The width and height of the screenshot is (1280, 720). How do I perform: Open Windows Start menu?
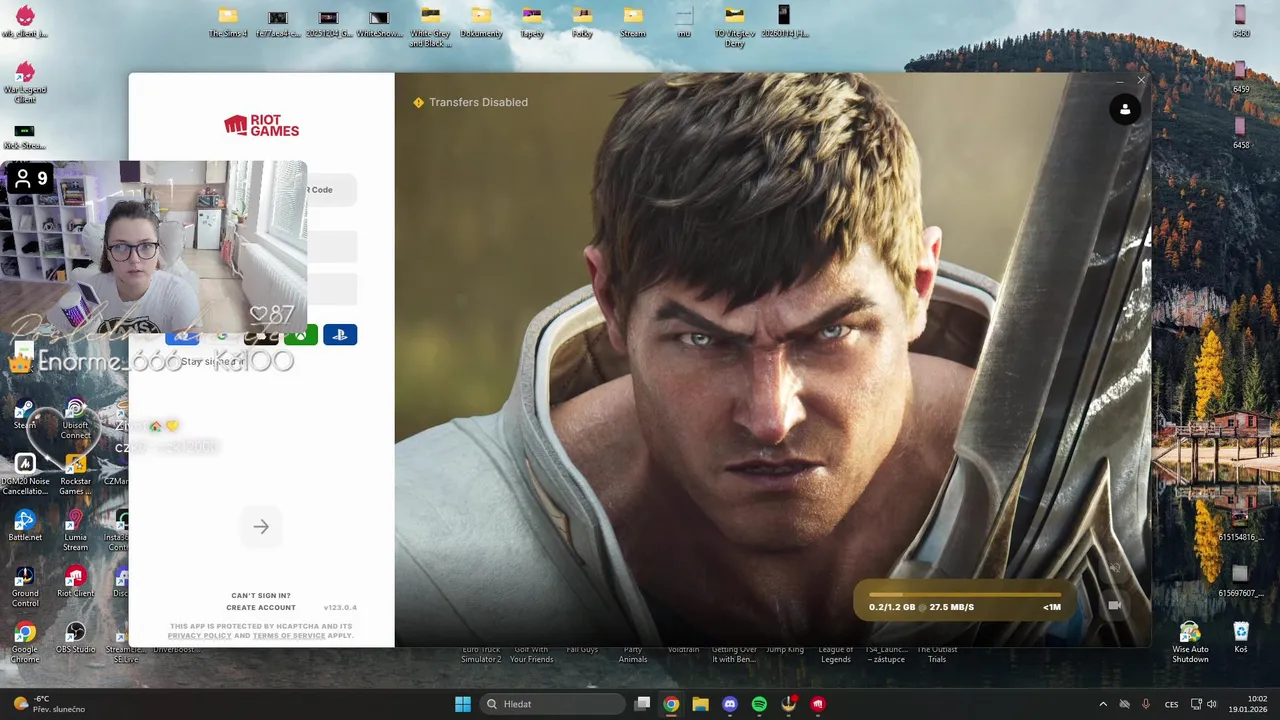[x=463, y=704]
